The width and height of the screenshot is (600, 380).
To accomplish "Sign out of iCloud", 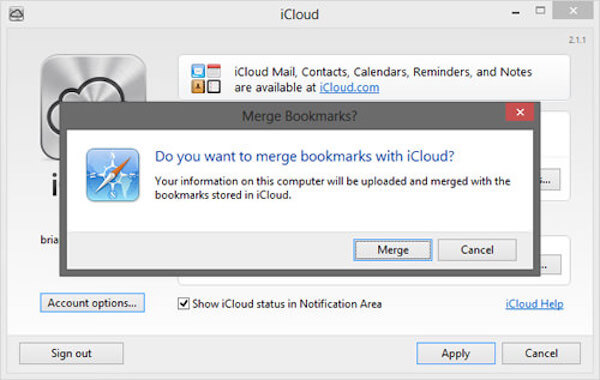I will pos(72,353).
